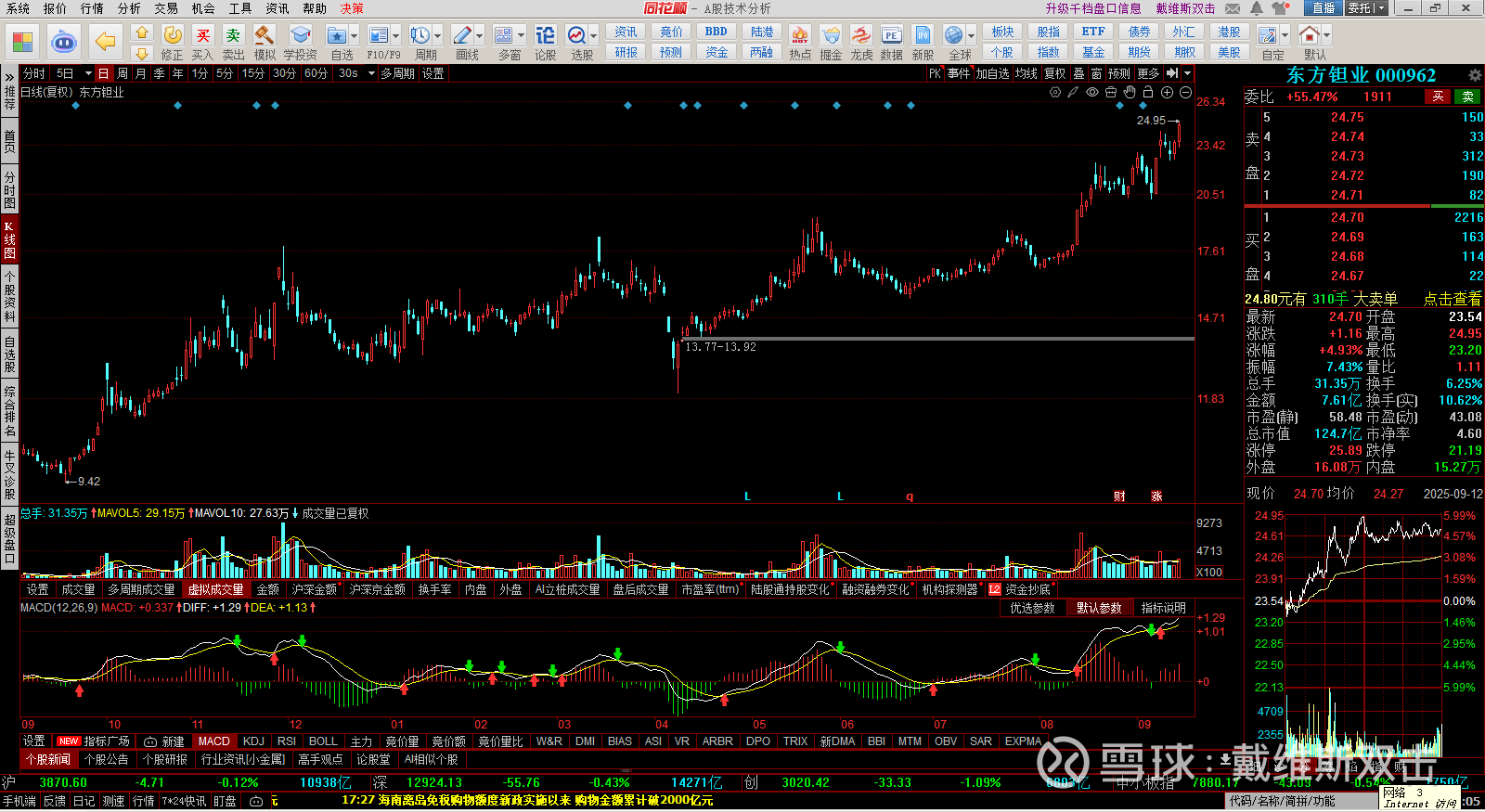The image size is (1485, 812).
Task: Click the downward page arrow icon in the toolbar
Action: tap(141, 52)
